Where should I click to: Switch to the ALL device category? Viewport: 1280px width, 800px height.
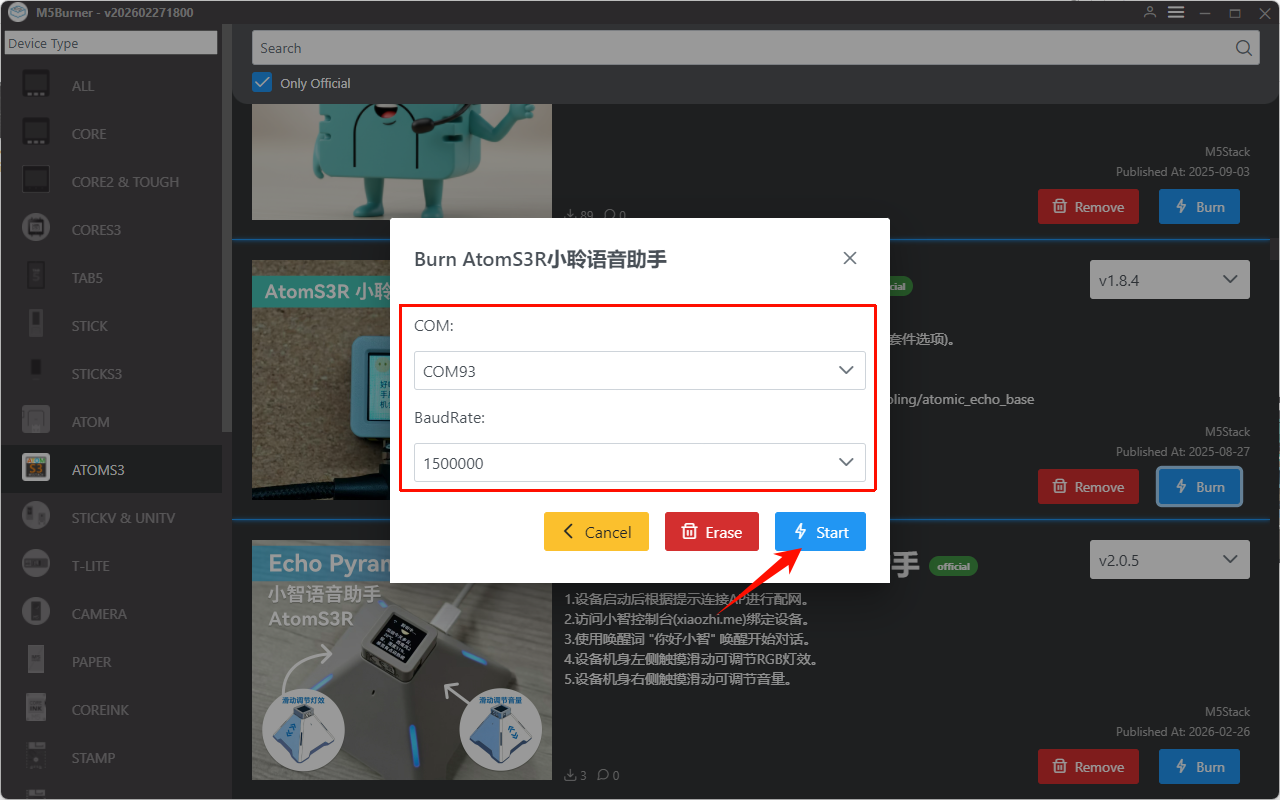click(83, 86)
